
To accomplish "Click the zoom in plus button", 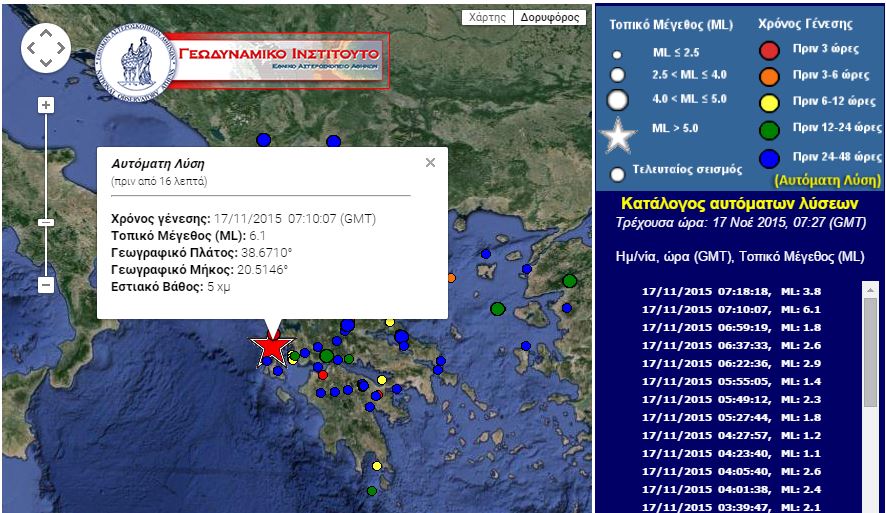I will pyautogui.click(x=46, y=105).
